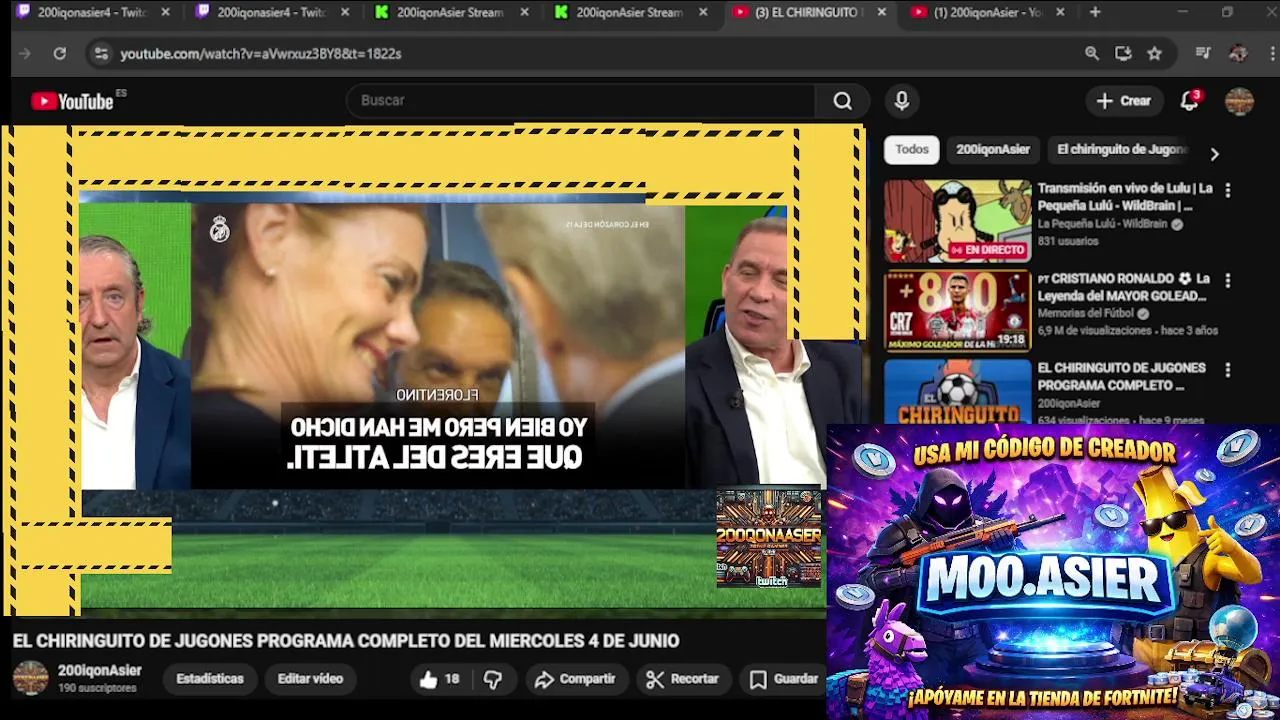Image resolution: width=1280 pixels, height=720 pixels.
Task: Go to YouTube home via the logo
Action: (x=72, y=101)
